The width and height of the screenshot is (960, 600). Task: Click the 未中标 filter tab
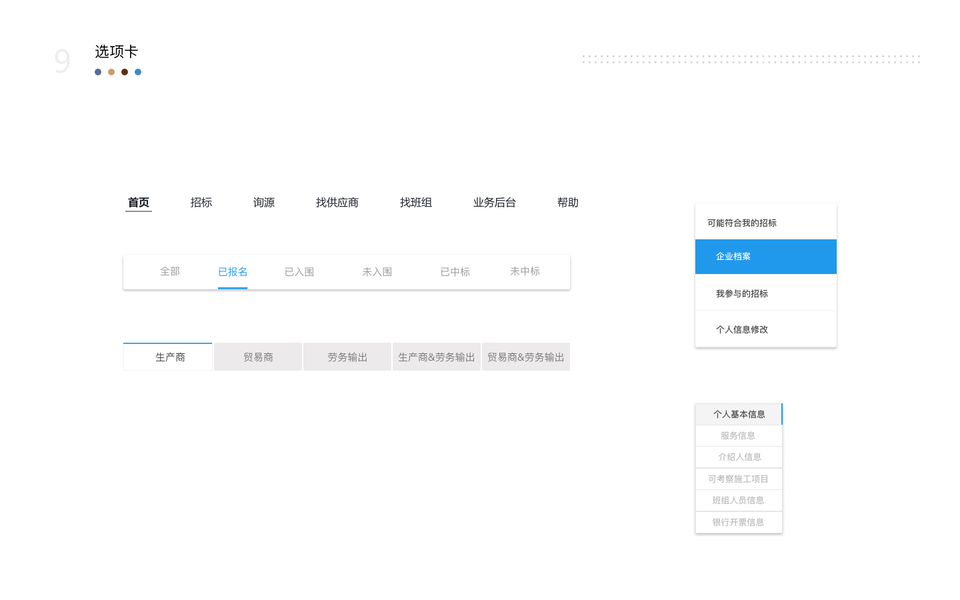(x=525, y=271)
